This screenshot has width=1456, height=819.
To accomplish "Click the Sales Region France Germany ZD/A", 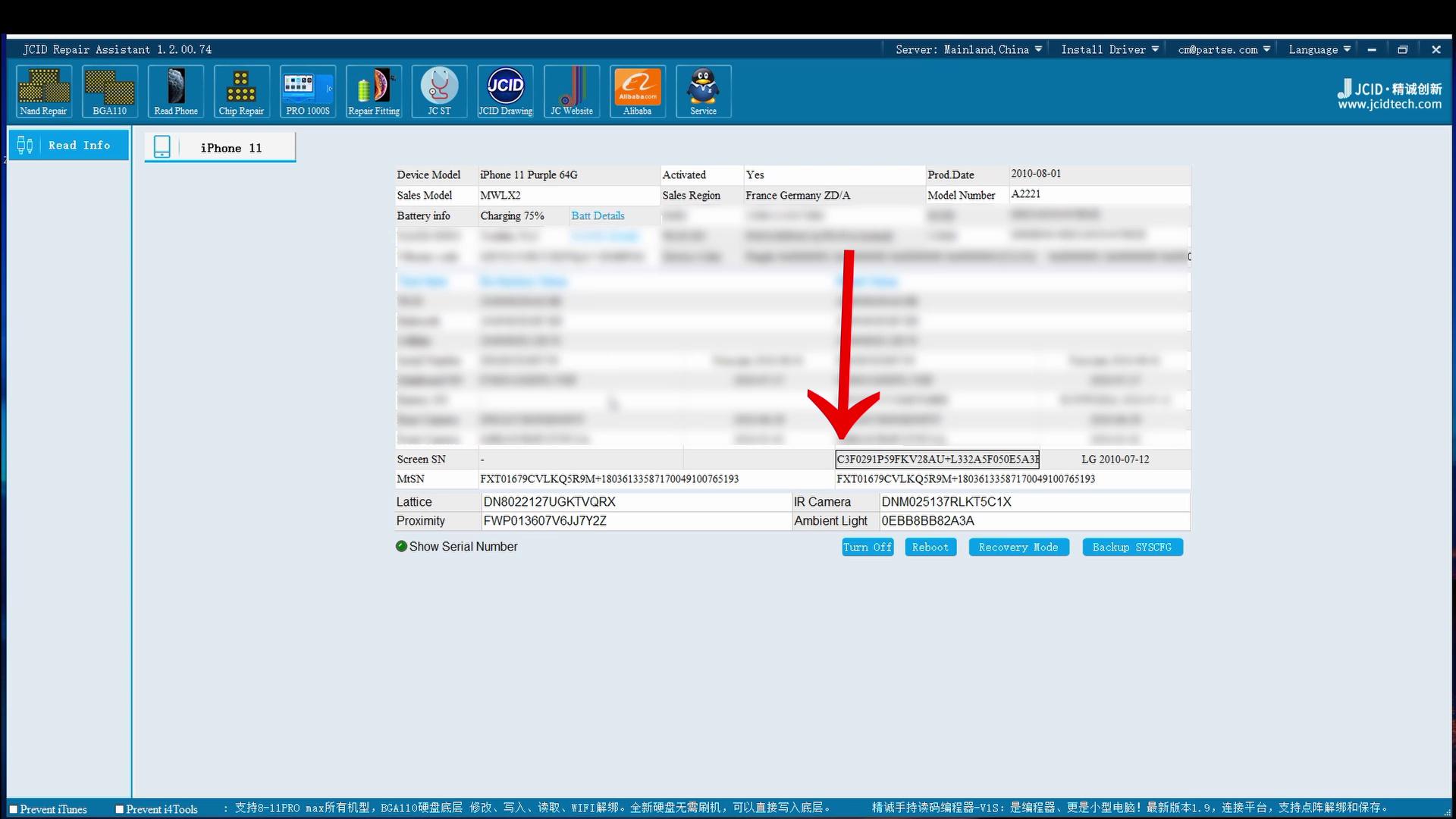I will [798, 195].
